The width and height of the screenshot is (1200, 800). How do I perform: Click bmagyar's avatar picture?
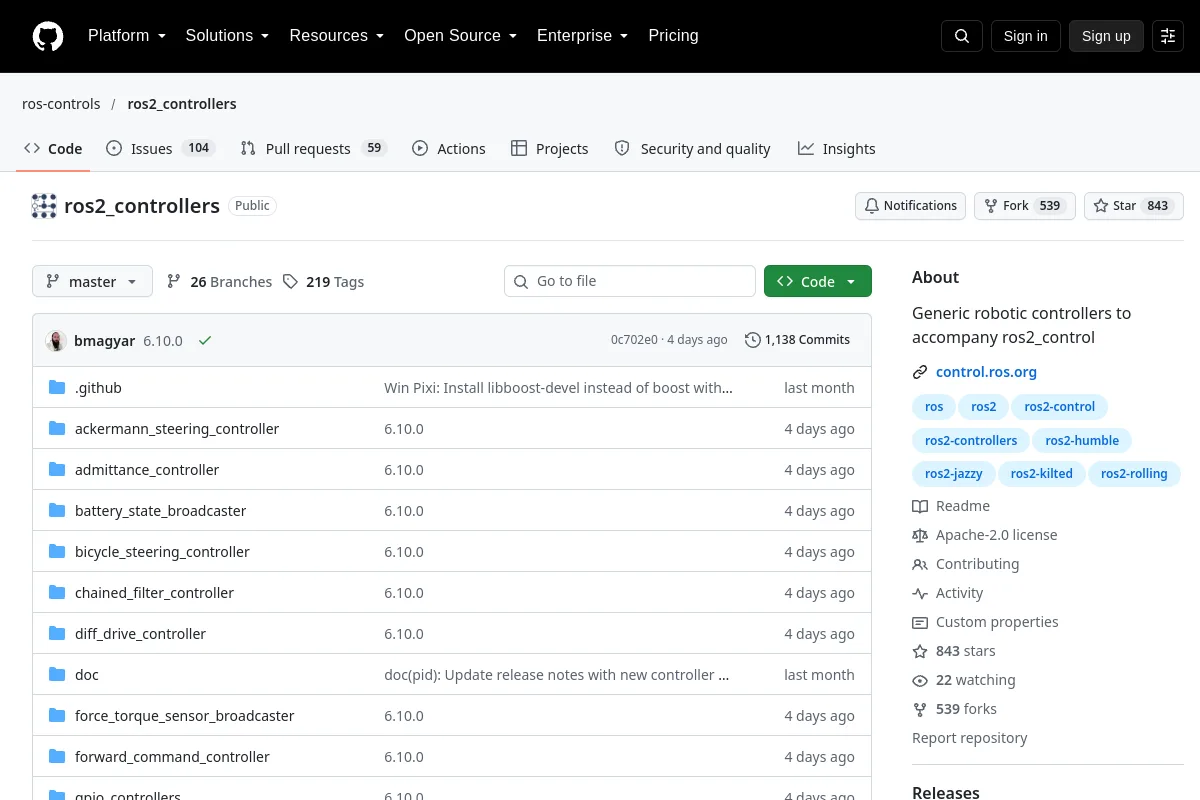coord(56,340)
